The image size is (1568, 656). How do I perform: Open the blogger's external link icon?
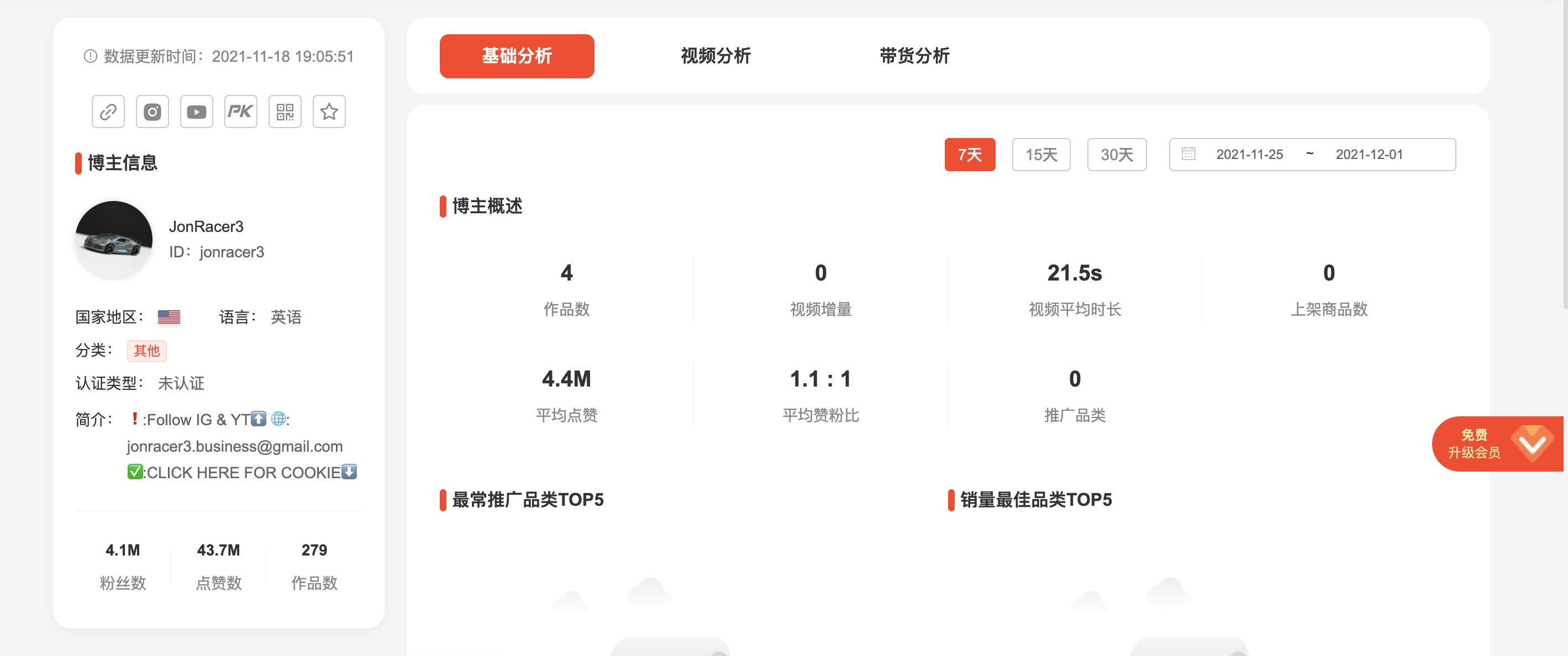point(108,112)
